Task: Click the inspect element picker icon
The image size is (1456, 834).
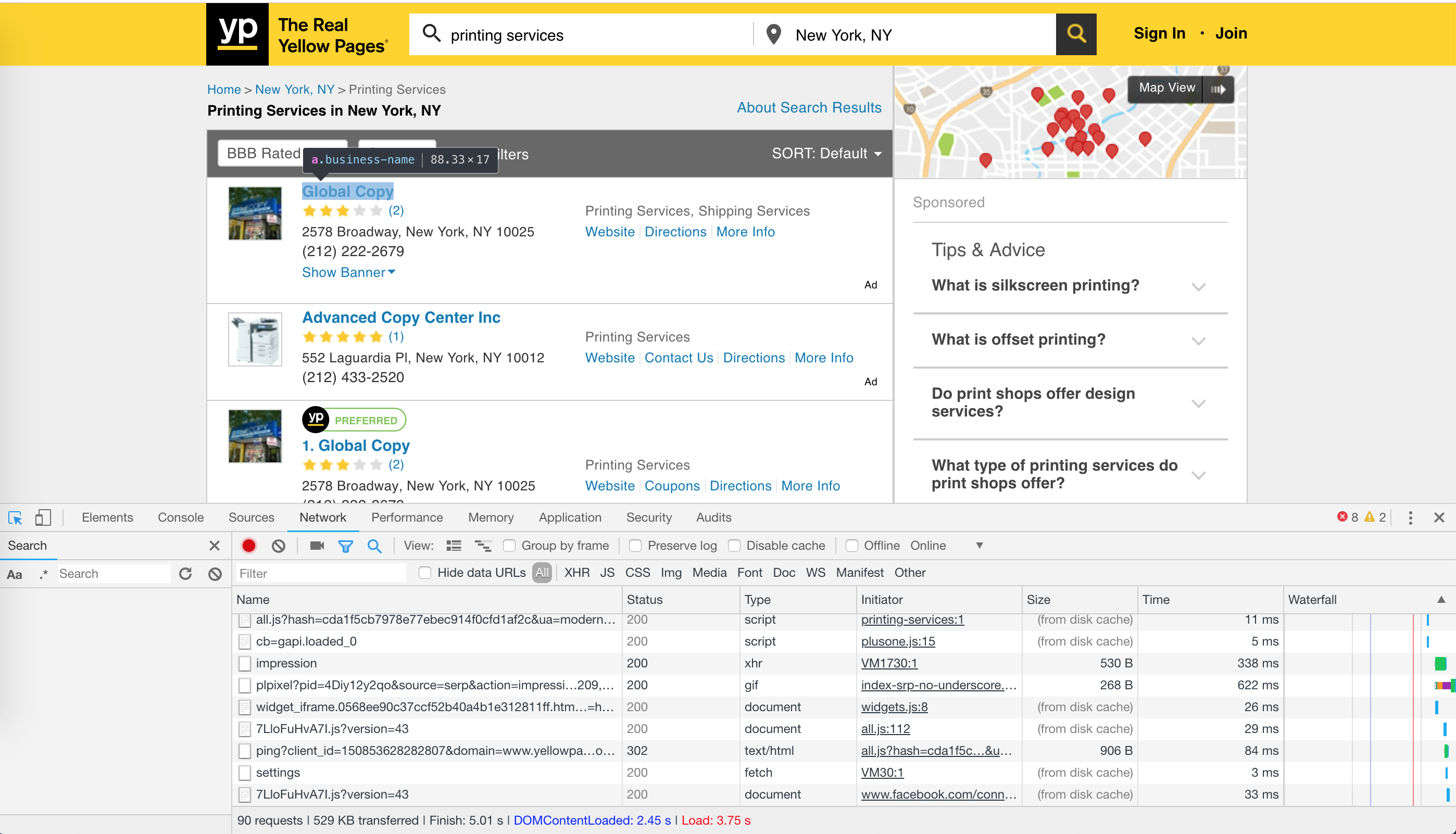Action: pos(15,518)
